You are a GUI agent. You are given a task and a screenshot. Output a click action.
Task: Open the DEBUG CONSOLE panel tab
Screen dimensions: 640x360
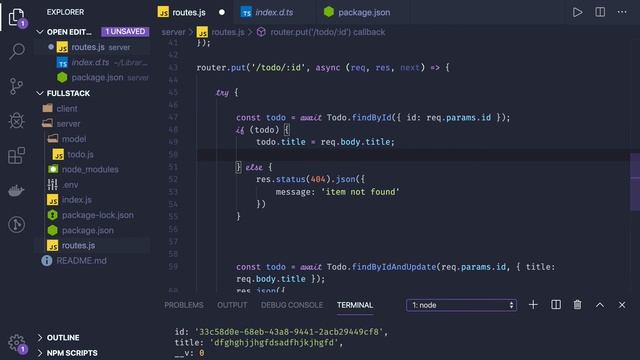292,305
